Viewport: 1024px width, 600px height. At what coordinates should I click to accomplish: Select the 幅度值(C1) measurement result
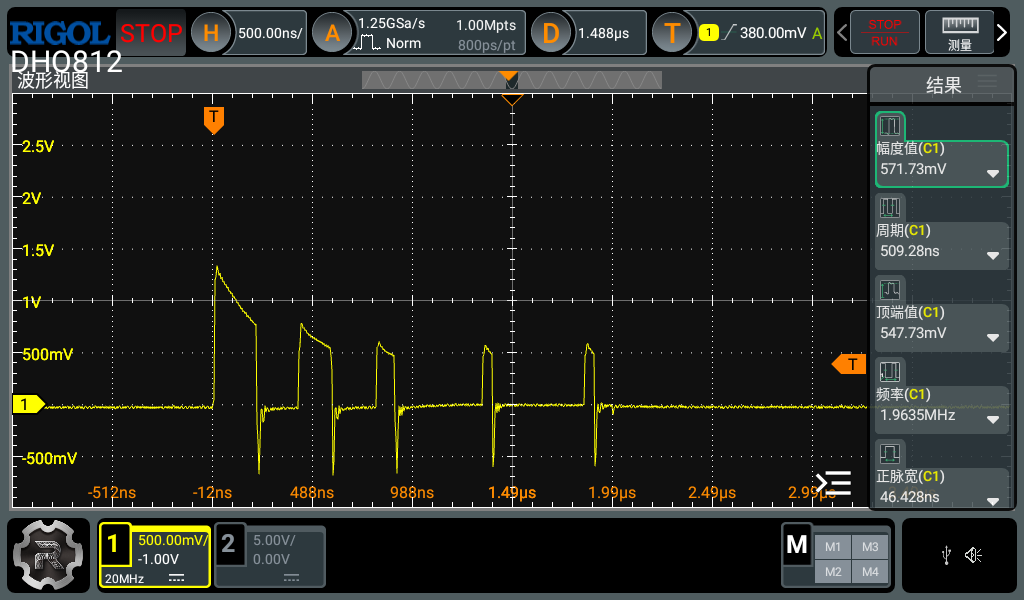942,163
